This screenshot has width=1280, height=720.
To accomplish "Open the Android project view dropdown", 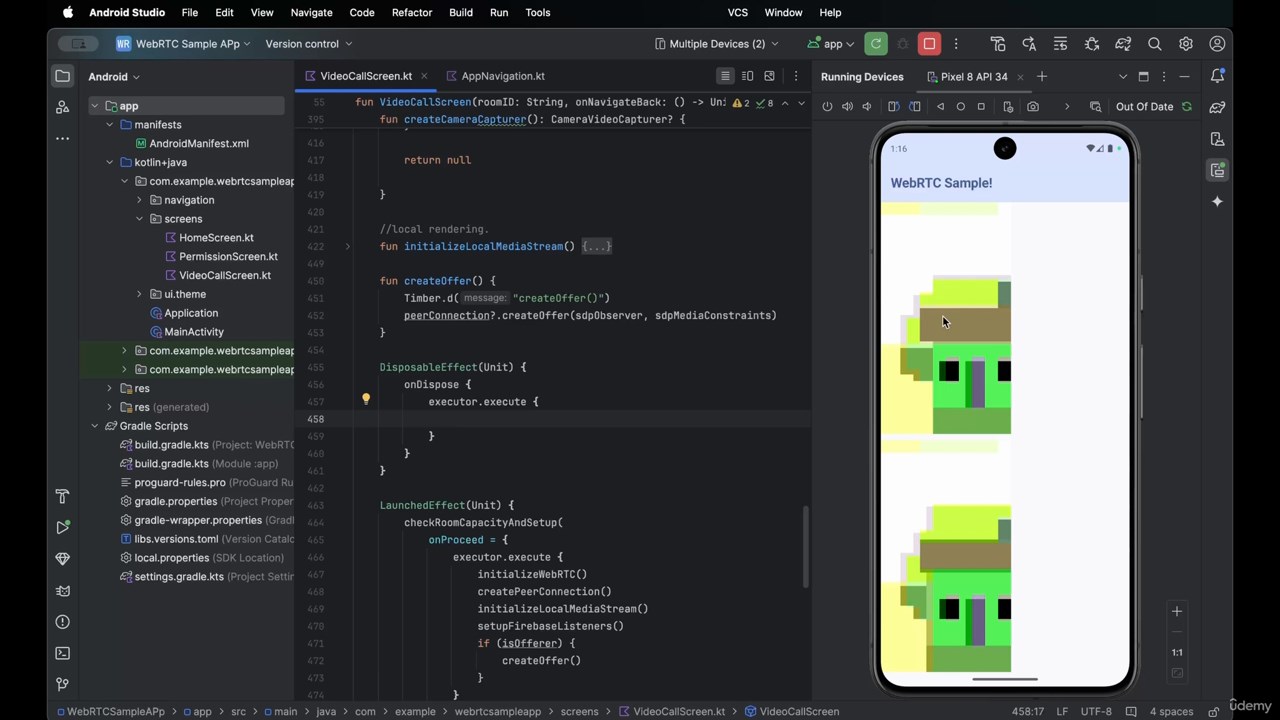I will tap(114, 77).
